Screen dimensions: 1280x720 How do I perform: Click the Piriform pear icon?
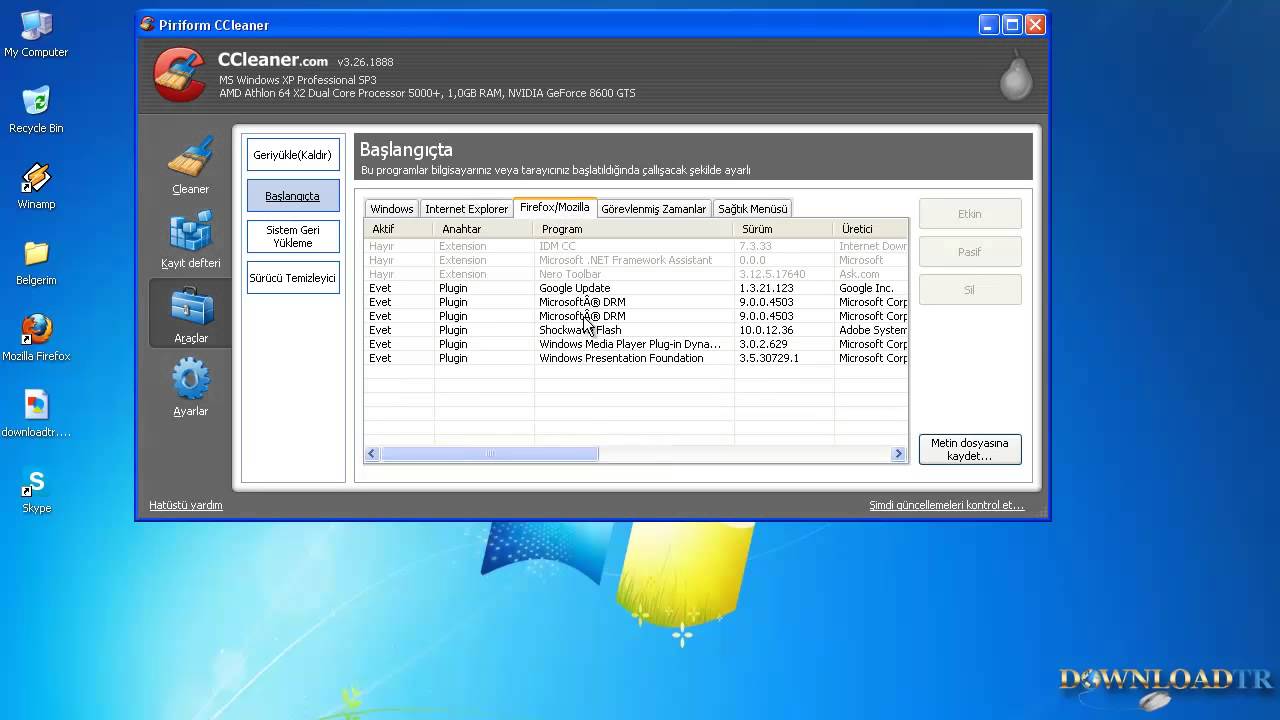coord(1016,74)
